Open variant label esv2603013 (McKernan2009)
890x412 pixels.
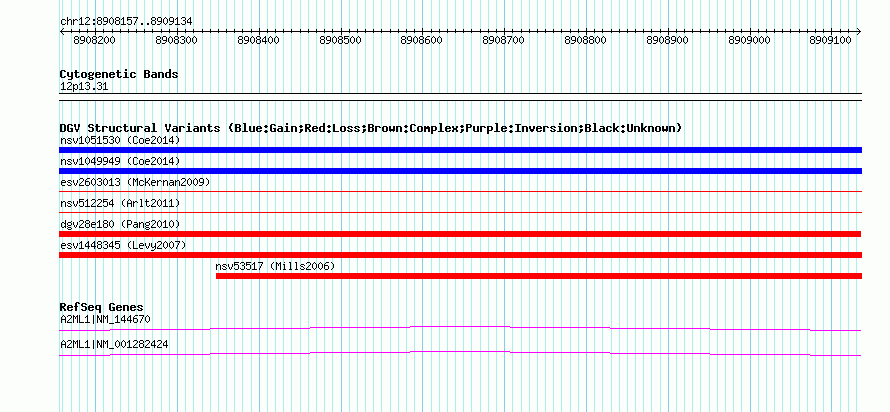click(x=135, y=182)
